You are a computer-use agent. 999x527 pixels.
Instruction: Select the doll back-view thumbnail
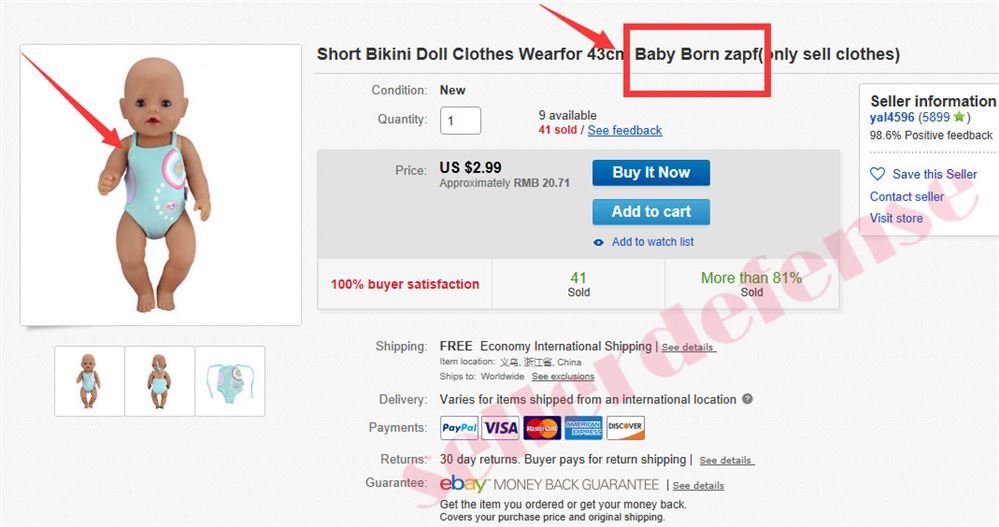point(159,381)
